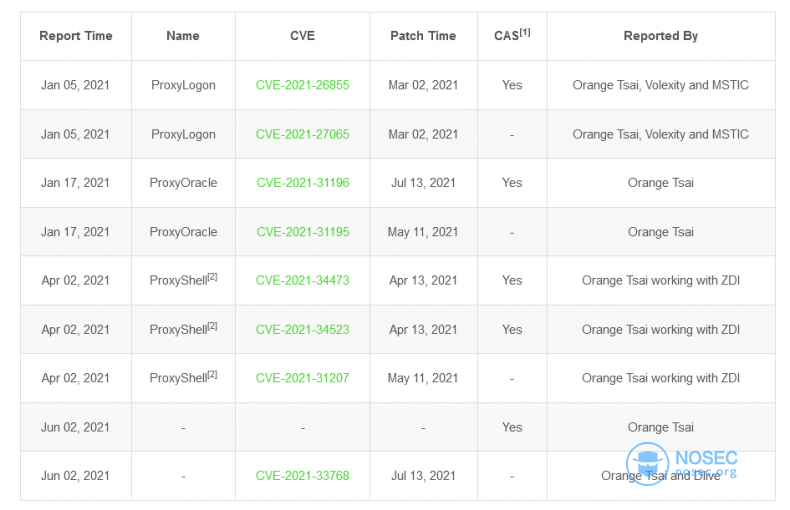Screen dimensions: 790x510
Task: Click the CVE-2021-34473 link
Action: pyautogui.click(x=302, y=281)
